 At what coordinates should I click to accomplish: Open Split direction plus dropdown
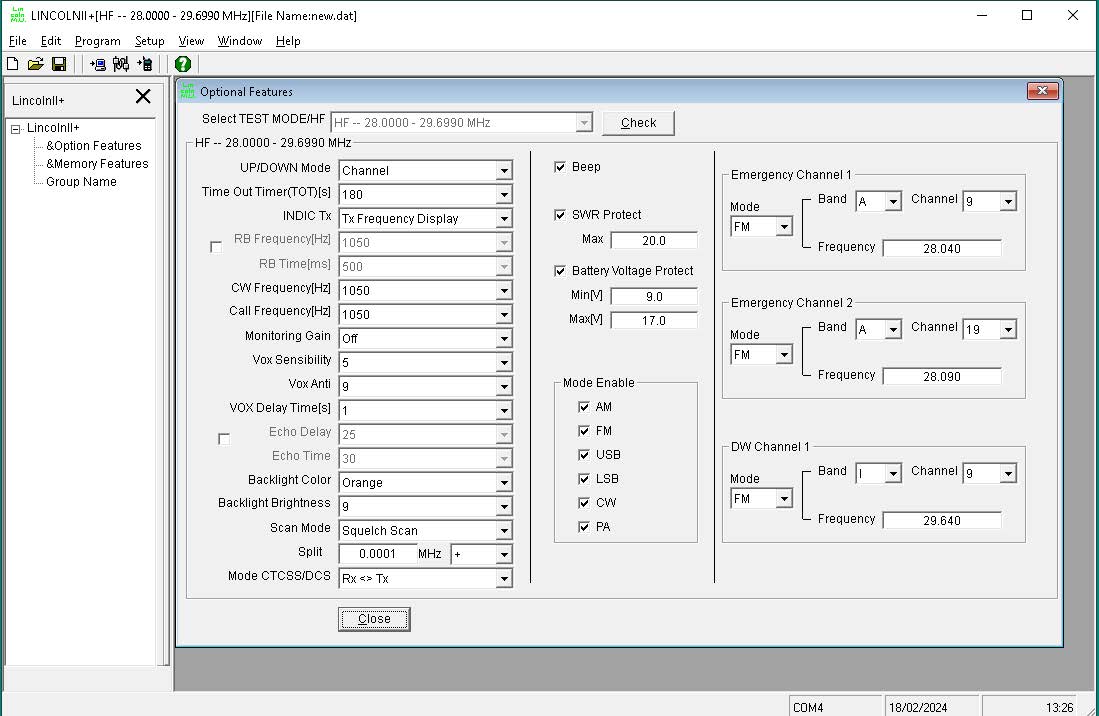coord(504,554)
